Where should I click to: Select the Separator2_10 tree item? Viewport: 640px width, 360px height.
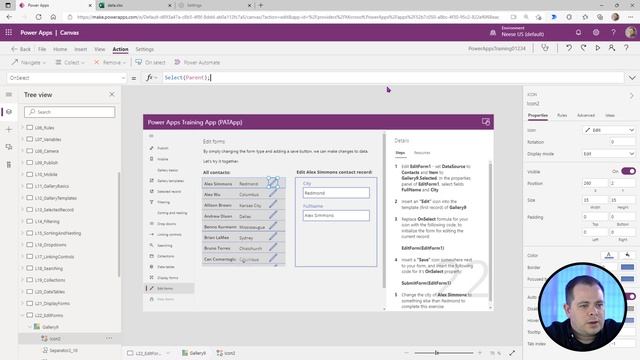coord(64,350)
